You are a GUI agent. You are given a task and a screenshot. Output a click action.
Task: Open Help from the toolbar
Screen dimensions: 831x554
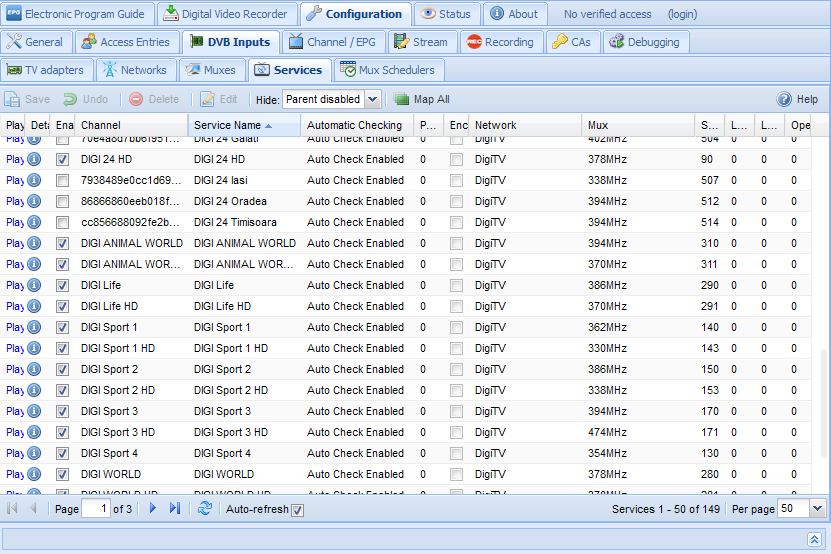(798, 99)
